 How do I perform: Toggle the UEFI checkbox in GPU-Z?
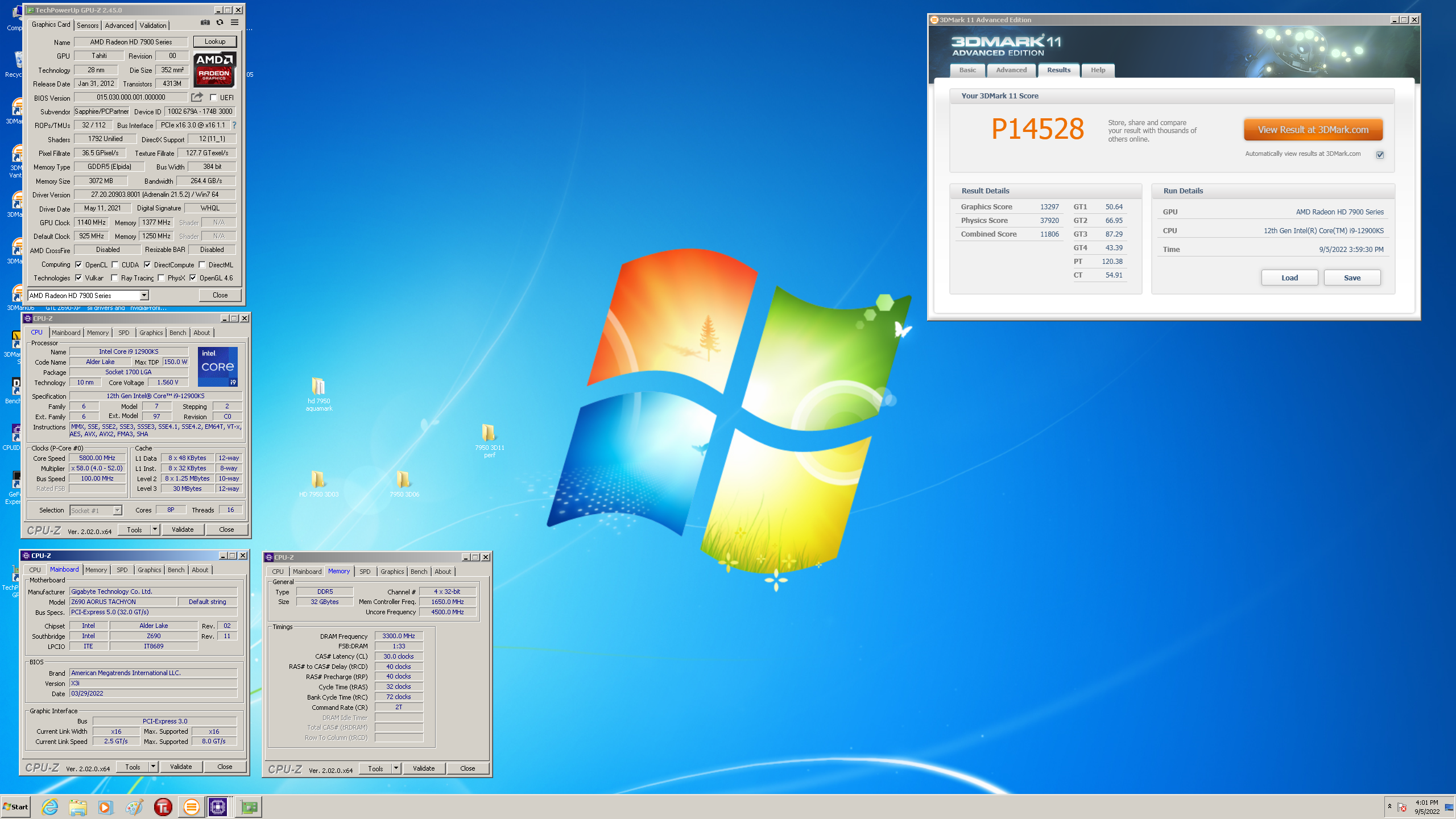pyautogui.click(x=213, y=97)
